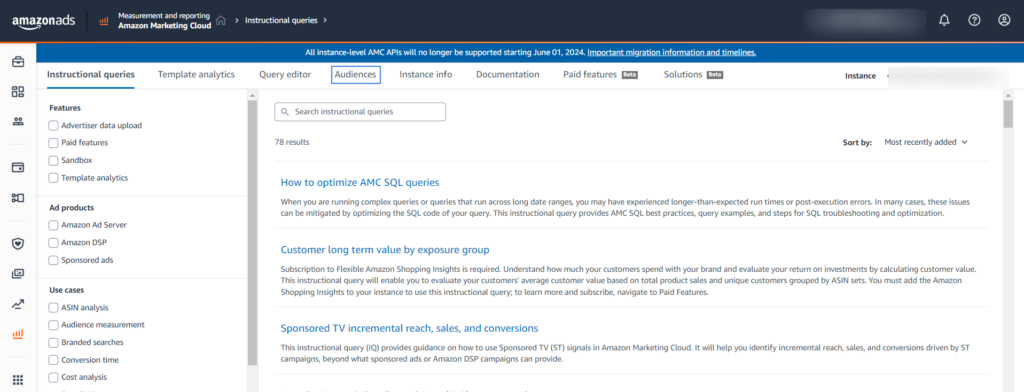The image size is (1024, 392).
Task: Tick Audience measurement checkbox
Action: 54,325
